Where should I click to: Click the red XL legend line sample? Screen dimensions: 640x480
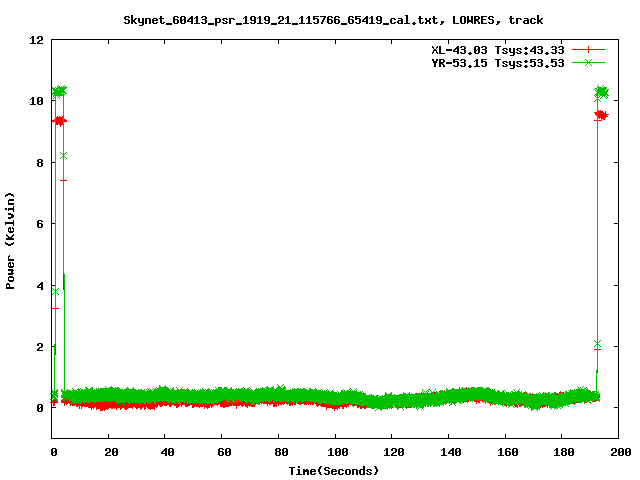click(588, 50)
